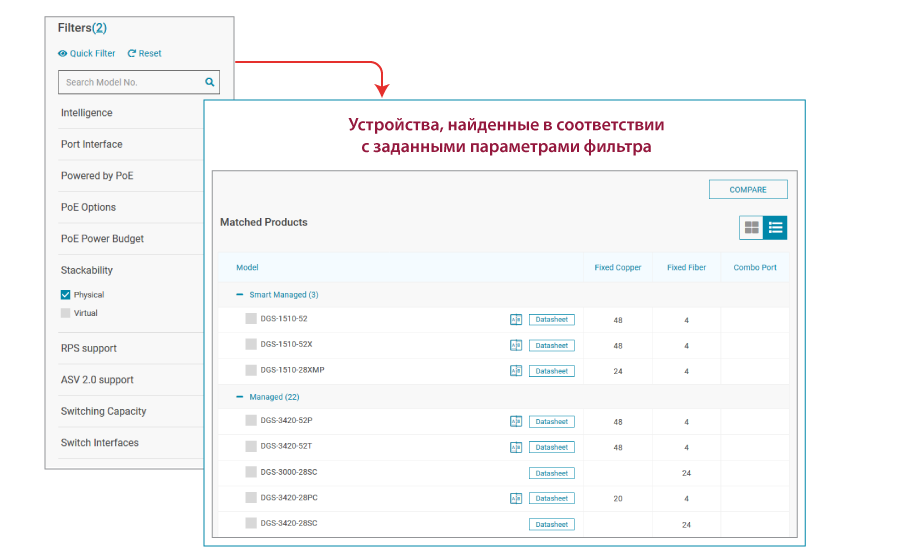This screenshot has height=548, width=898.
Task: Sort by Fixed Copper column header
Action: click(617, 268)
